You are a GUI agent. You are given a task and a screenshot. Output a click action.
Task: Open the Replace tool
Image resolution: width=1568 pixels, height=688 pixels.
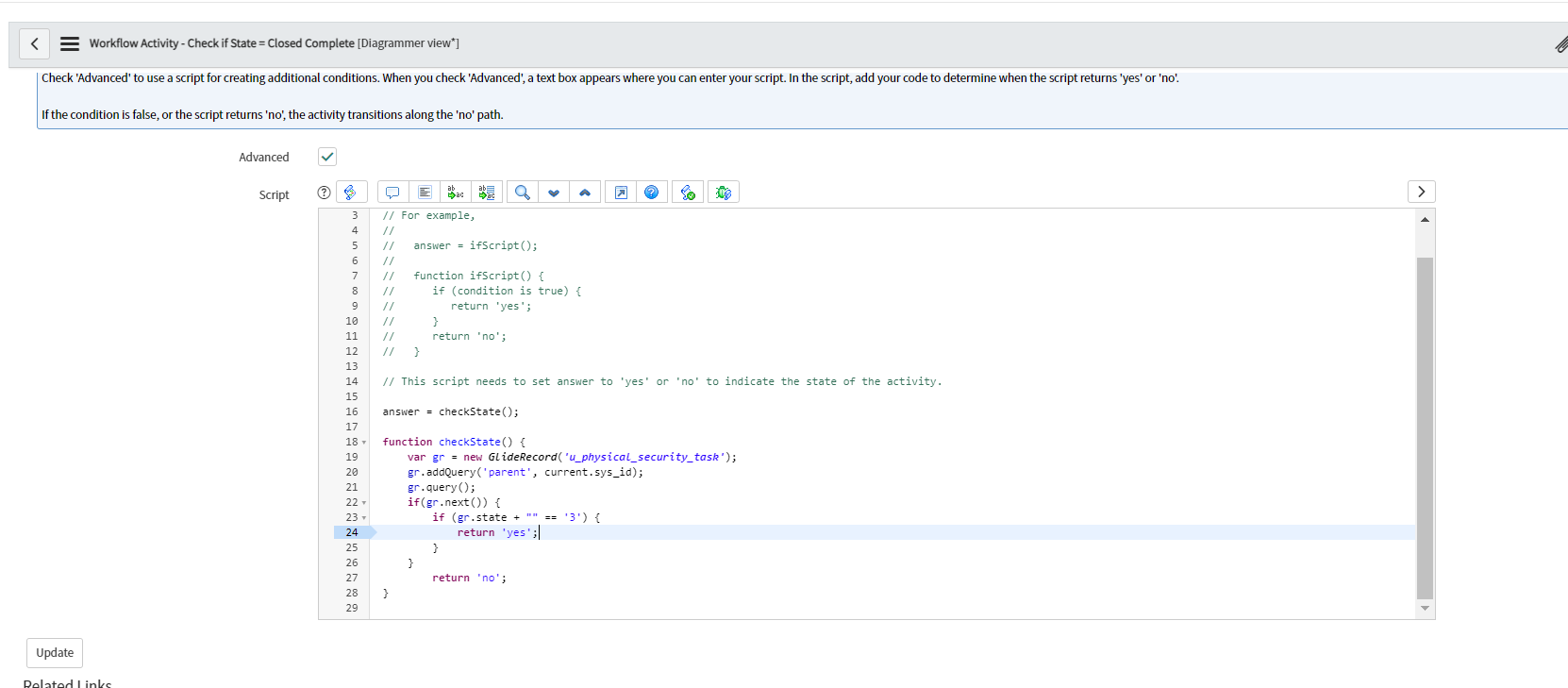(456, 193)
